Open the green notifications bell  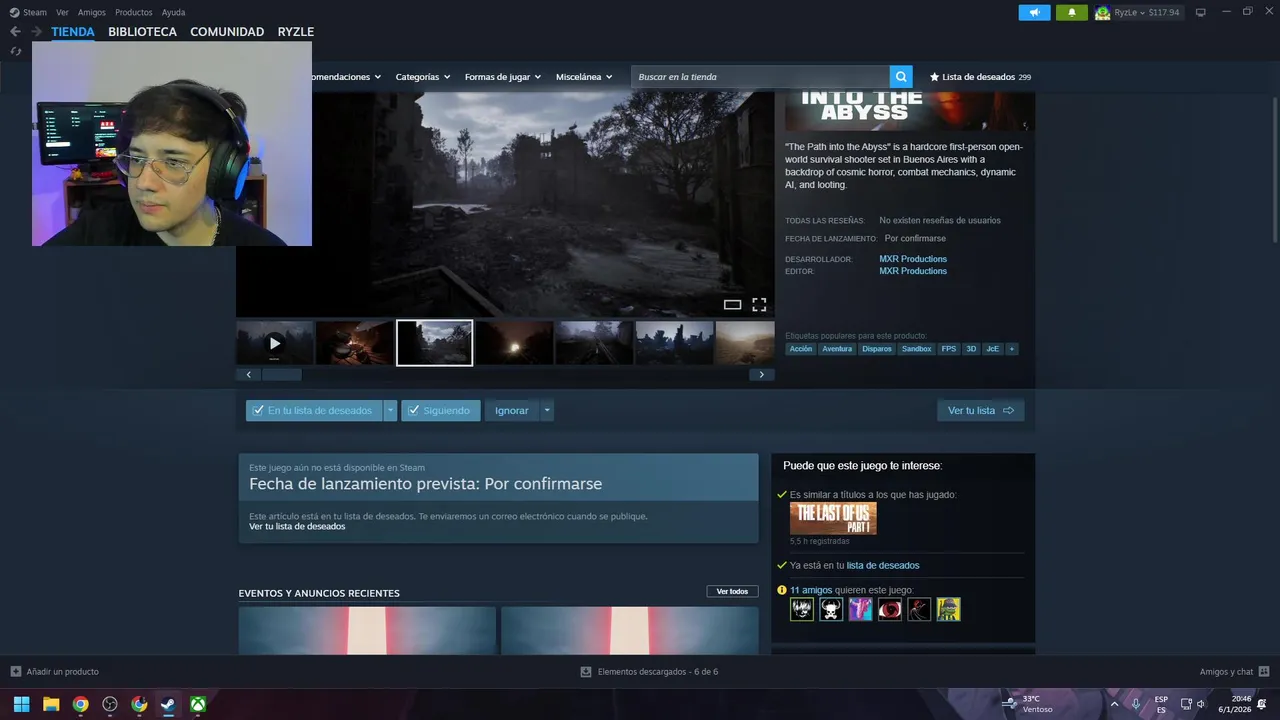(x=1072, y=12)
